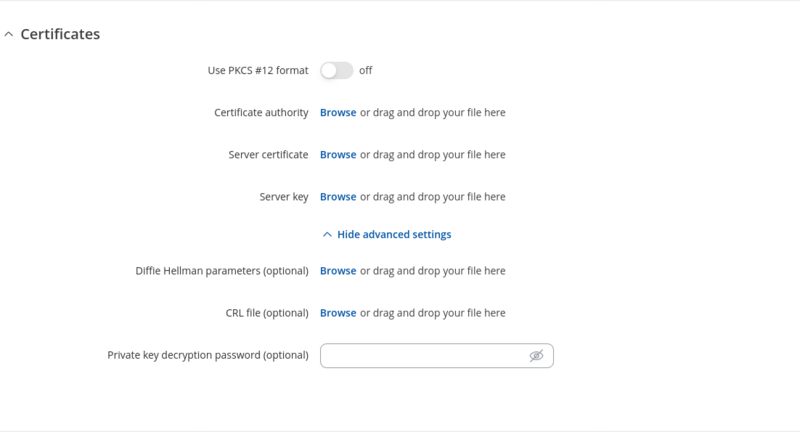This screenshot has height=432, width=800.
Task: Click drag-and-drop text beside CRL file
Action: click(x=433, y=313)
